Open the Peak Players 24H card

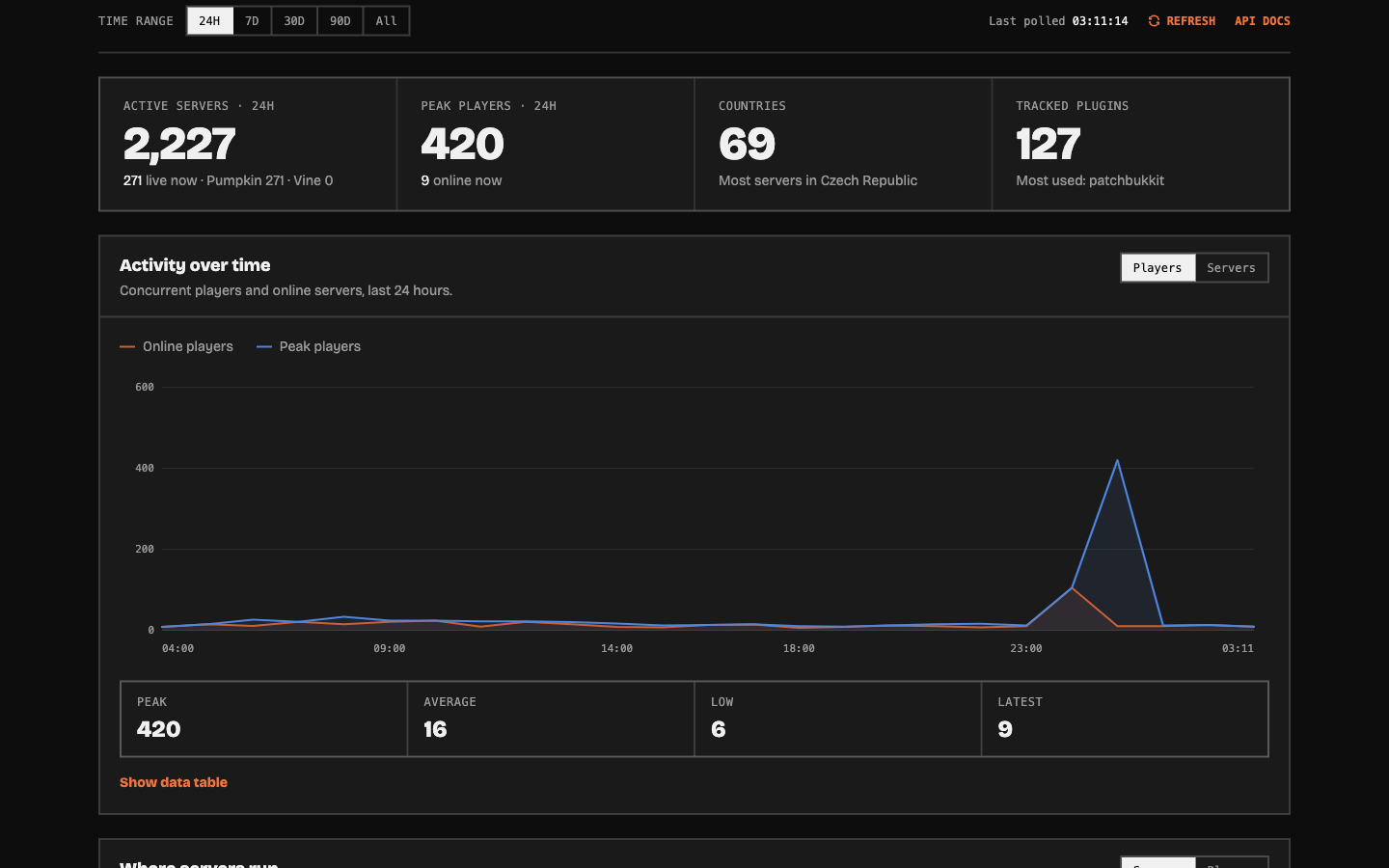pyautogui.click(x=546, y=144)
